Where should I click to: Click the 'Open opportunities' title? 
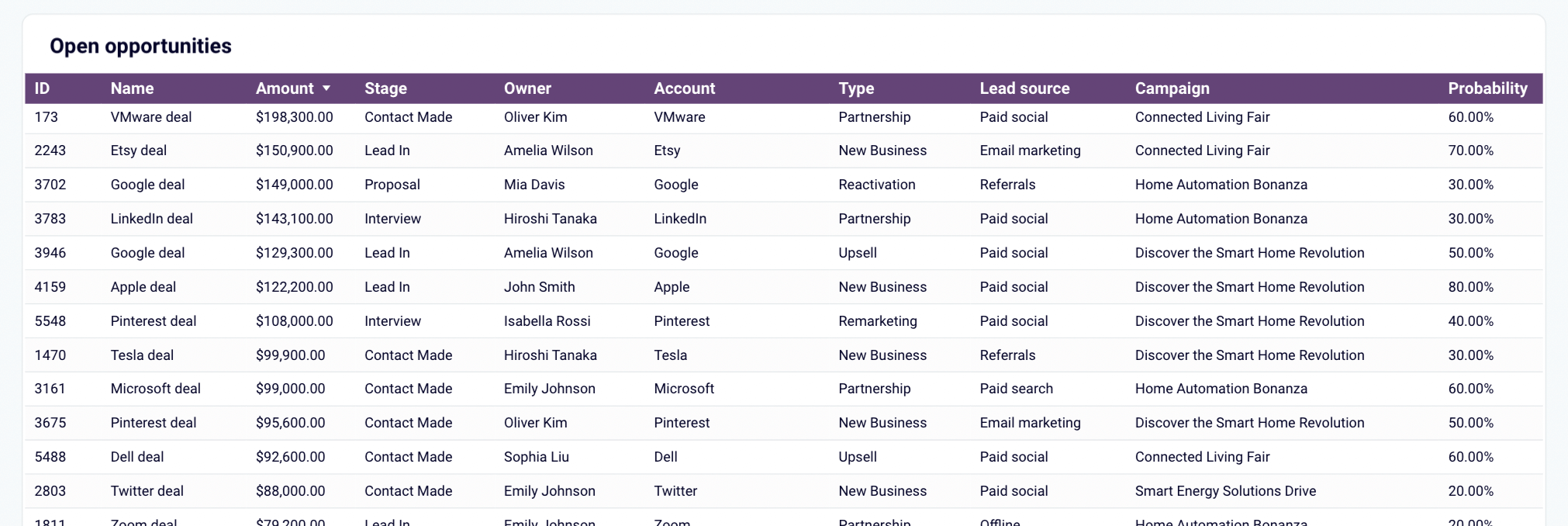click(140, 46)
